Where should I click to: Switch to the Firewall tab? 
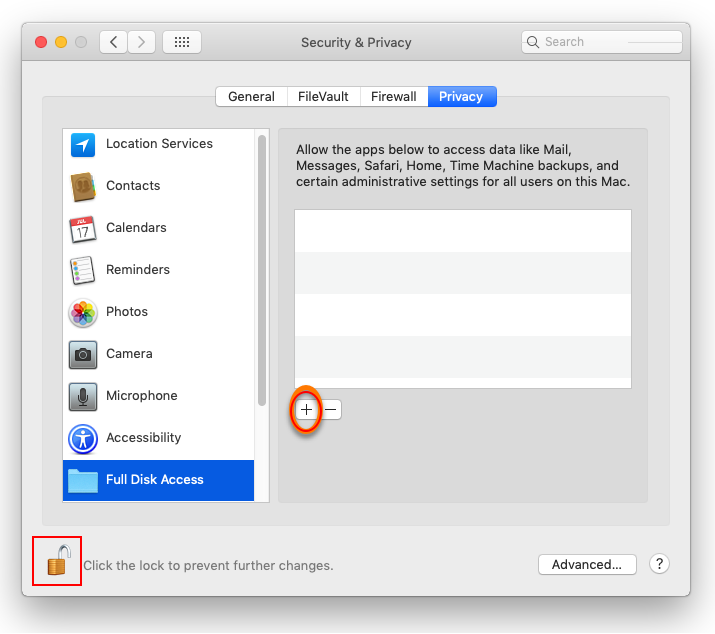(x=394, y=97)
